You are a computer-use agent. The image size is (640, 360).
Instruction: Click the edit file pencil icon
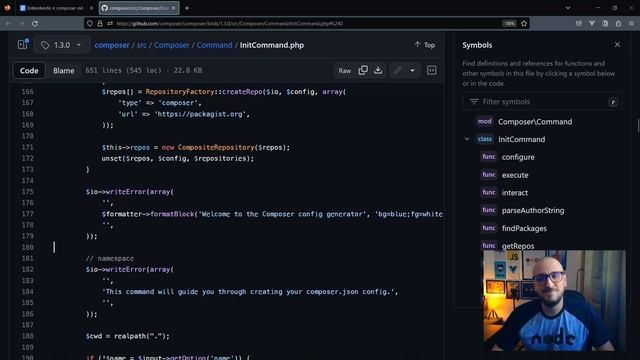pyautogui.click(x=398, y=70)
